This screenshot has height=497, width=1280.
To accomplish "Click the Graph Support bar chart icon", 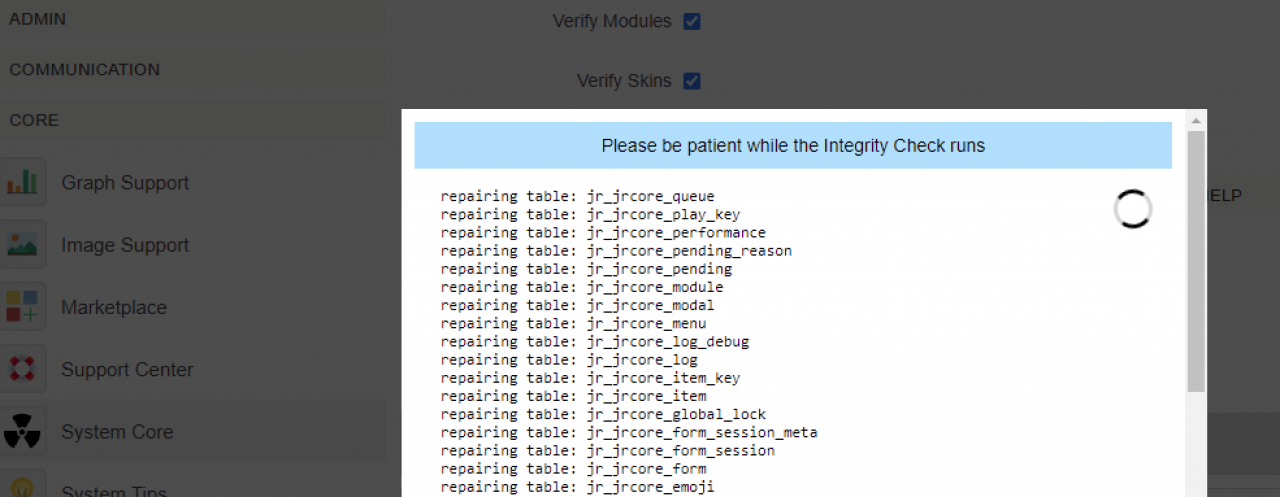I will coord(22,183).
